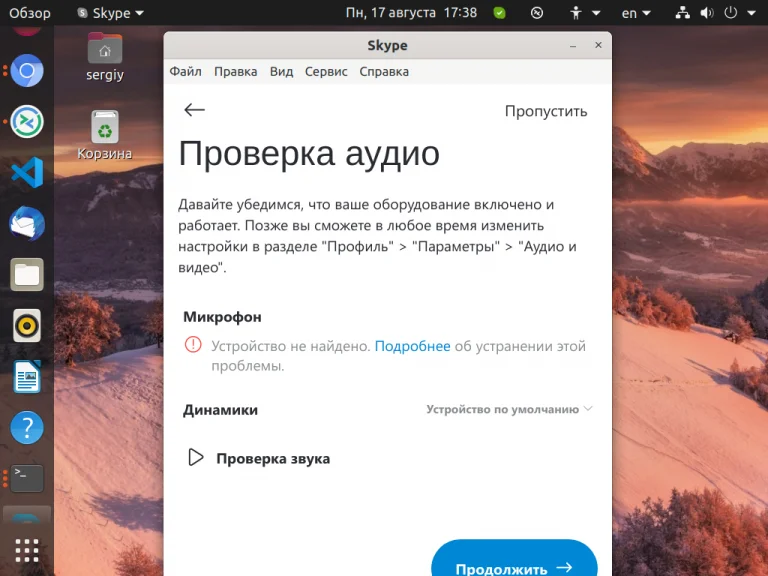The image size is (768, 576).
Task: Open the Skype app menu in top bar
Action: (x=111, y=13)
